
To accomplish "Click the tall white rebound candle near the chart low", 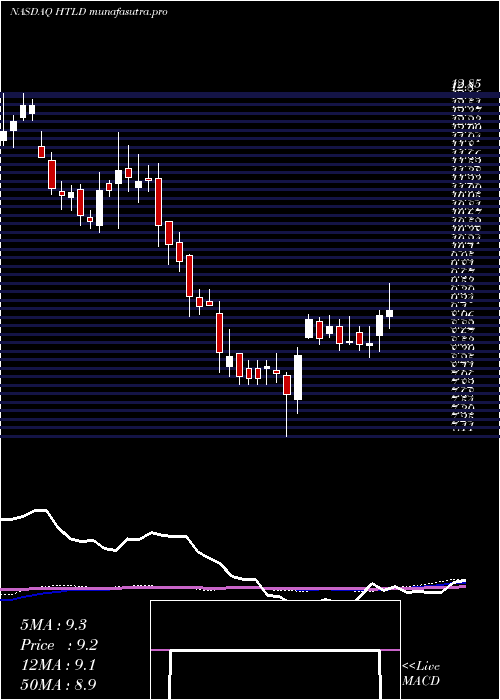I will 298,380.
